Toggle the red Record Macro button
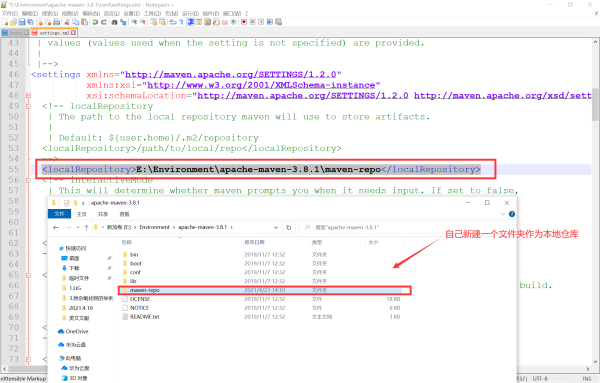Viewport: 600px width, 383px height. point(244,22)
